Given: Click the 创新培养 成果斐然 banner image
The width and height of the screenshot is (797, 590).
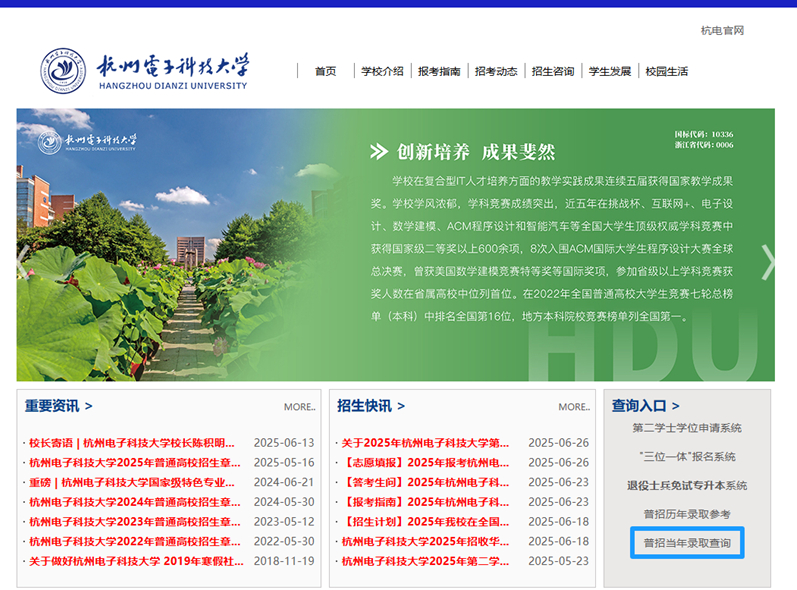Looking at the screenshot, I should 395,244.
